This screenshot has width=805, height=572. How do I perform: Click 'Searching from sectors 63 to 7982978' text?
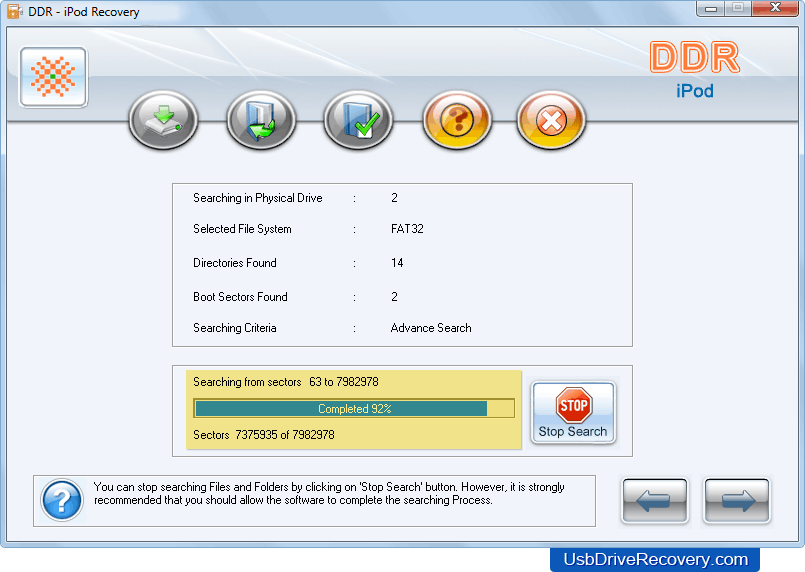click(286, 382)
